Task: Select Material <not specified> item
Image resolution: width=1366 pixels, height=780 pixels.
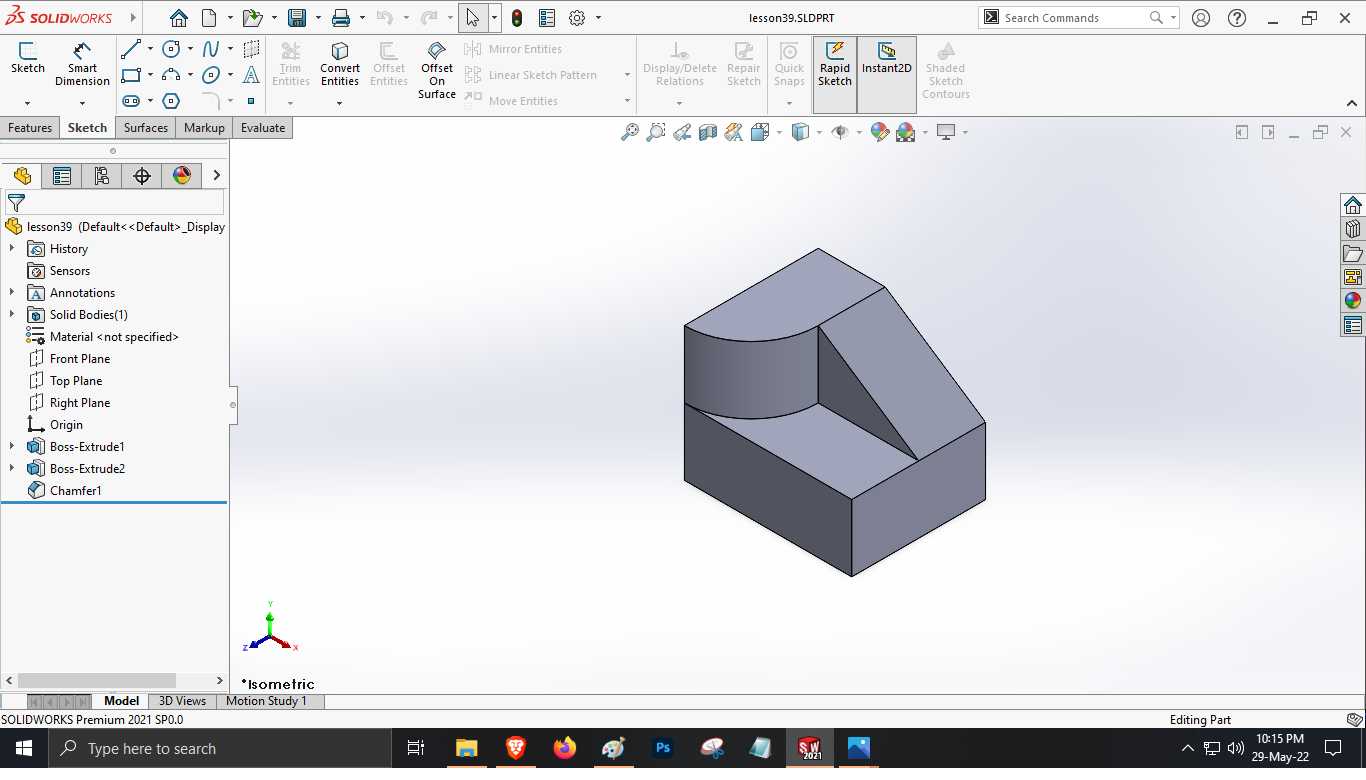Action: pos(114,336)
